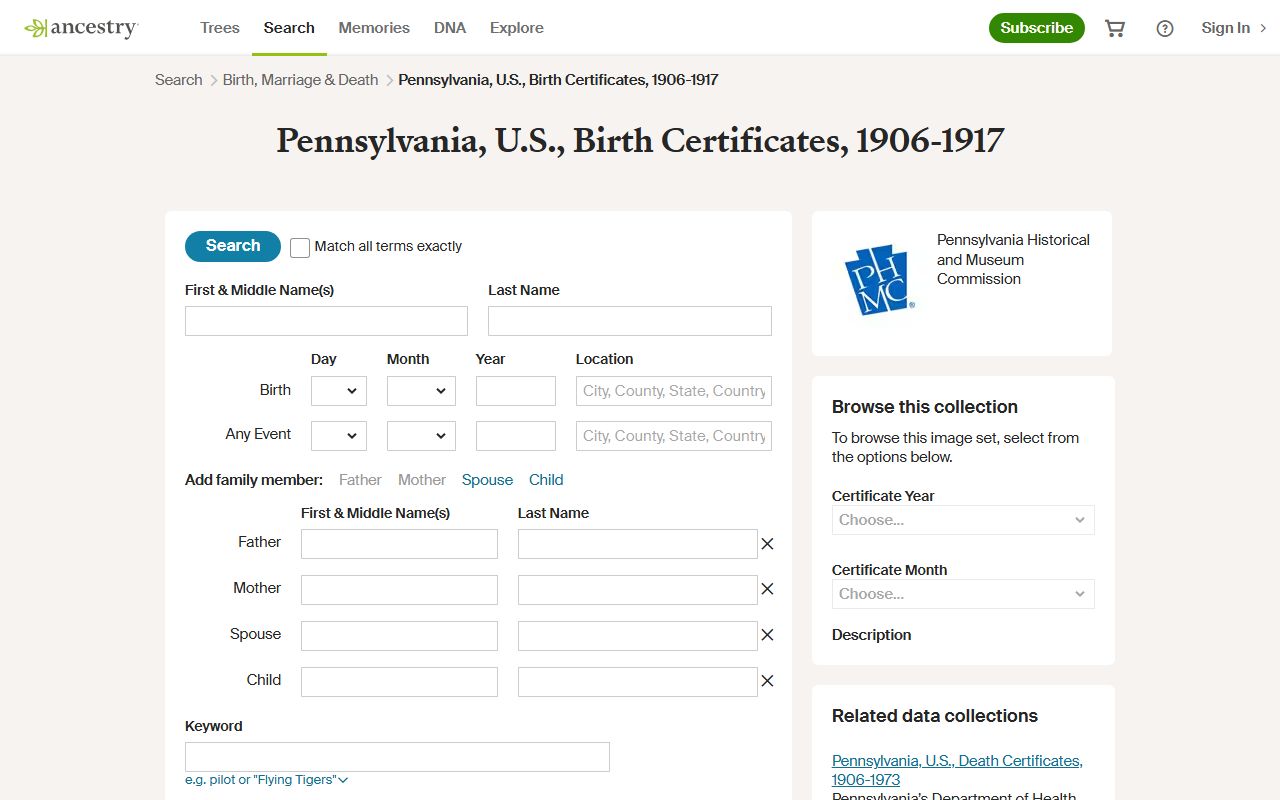Open the DNA menu

tap(450, 28)
